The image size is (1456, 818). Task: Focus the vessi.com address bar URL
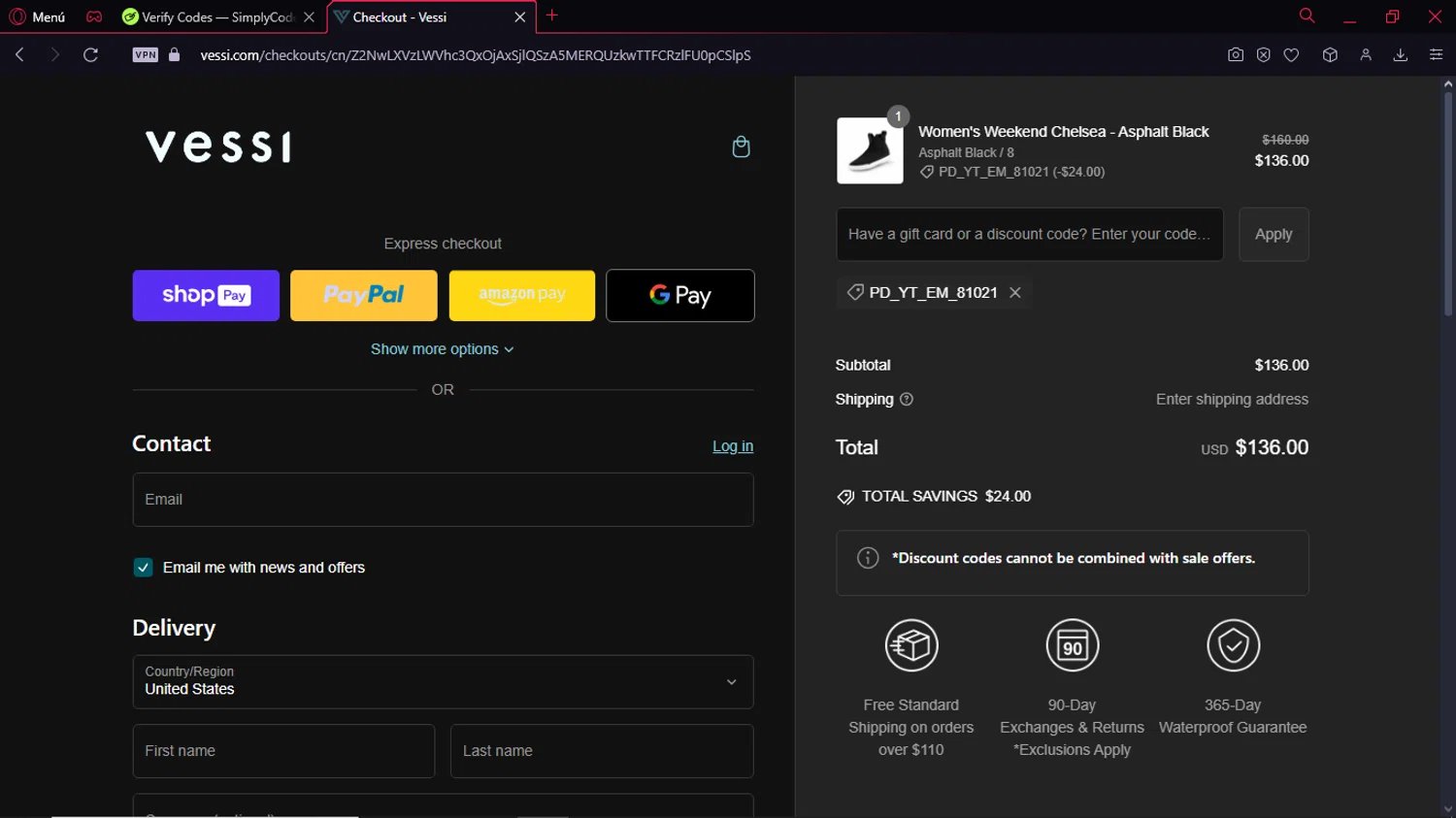476,55
